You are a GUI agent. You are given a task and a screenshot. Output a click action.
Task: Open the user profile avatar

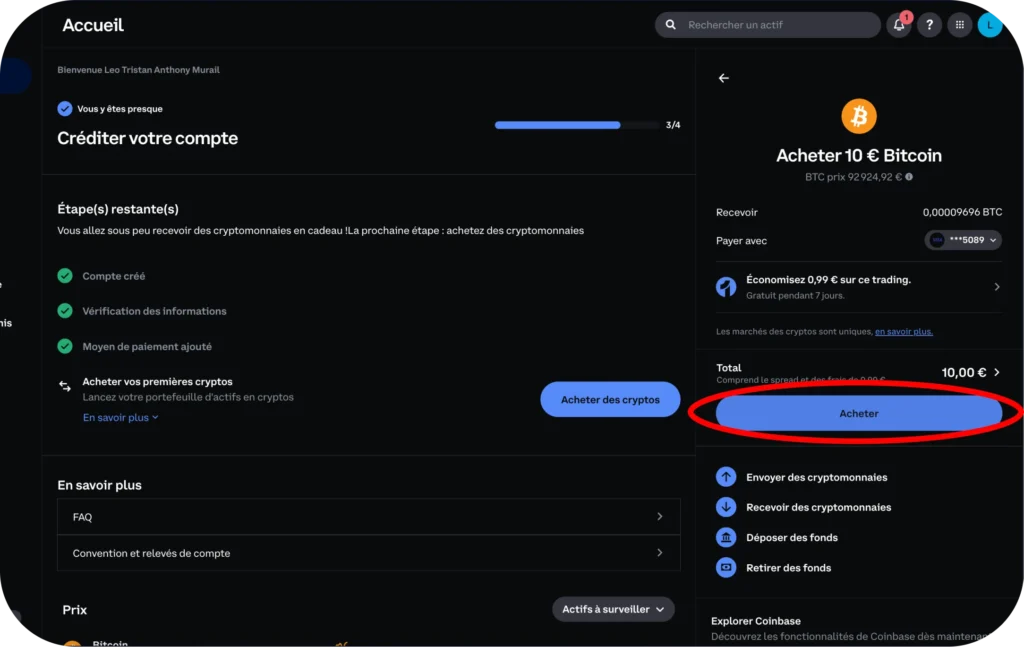coord(990,25)
